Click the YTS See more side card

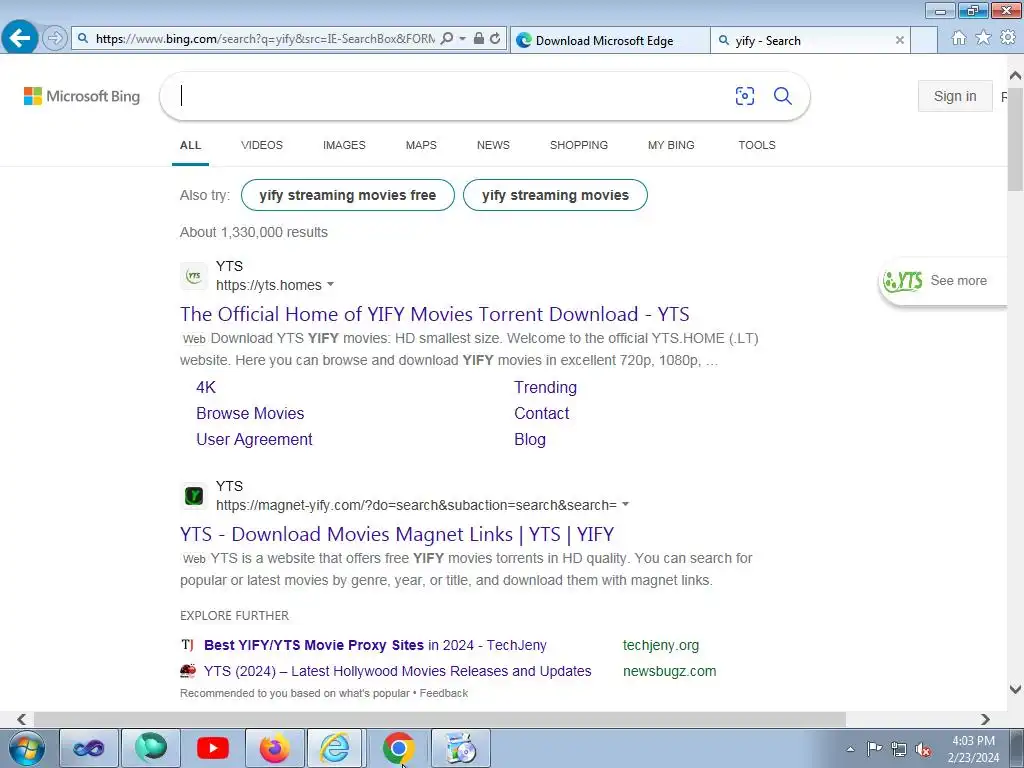(943, 281)
